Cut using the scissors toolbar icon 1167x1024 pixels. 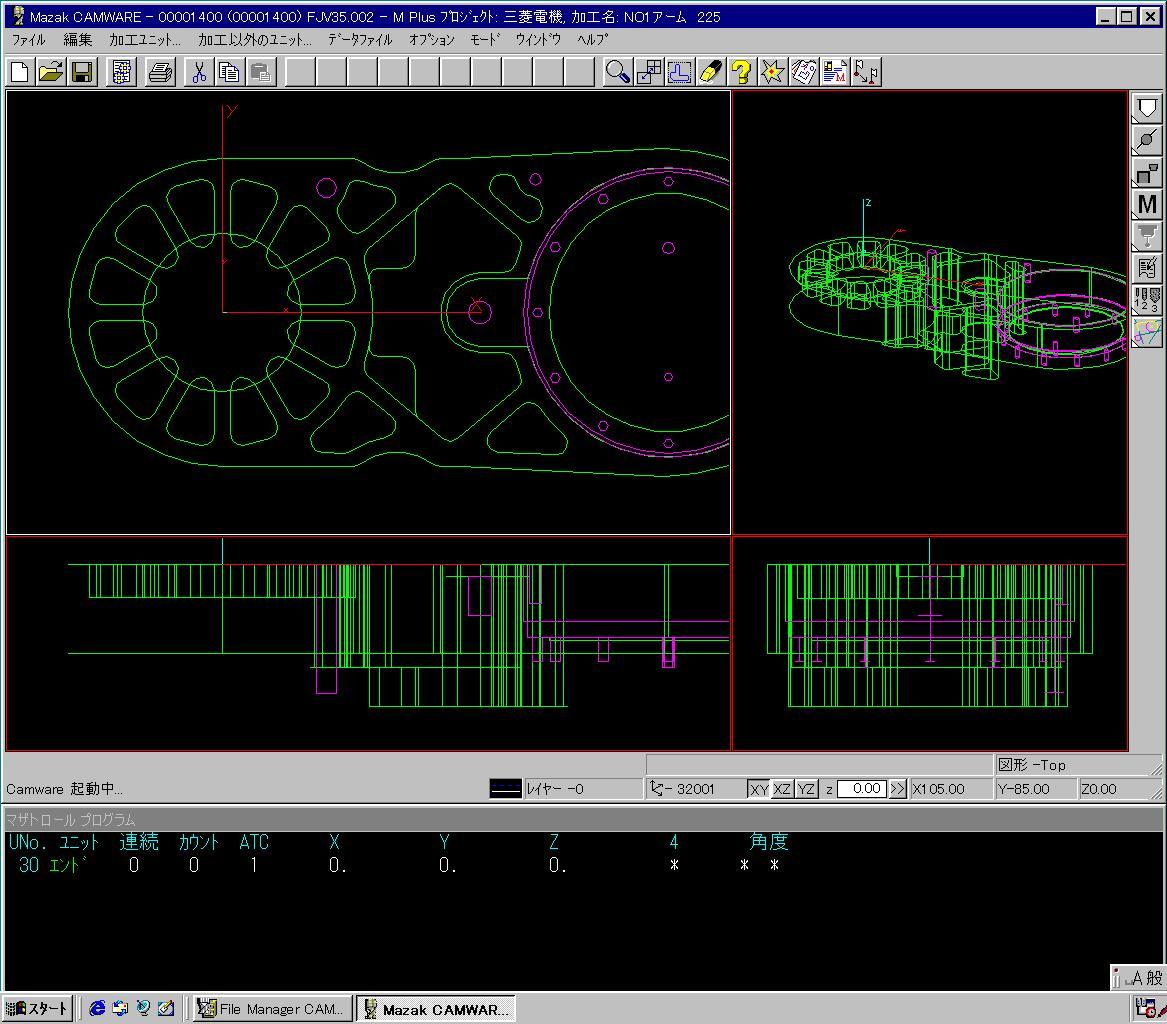(x=199, y=72)
